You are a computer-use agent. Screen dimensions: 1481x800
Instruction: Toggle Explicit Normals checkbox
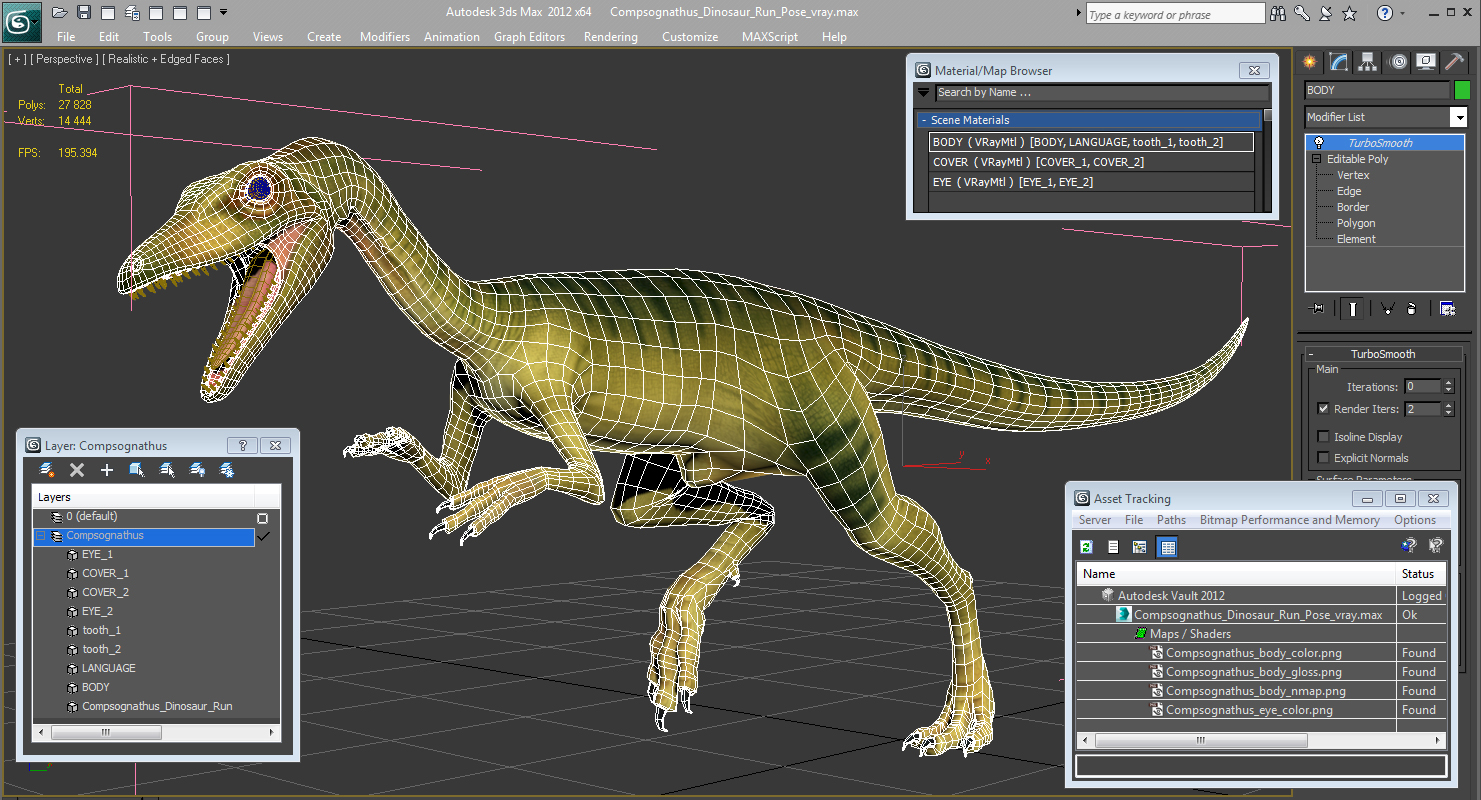click(x=1324, y=458)
